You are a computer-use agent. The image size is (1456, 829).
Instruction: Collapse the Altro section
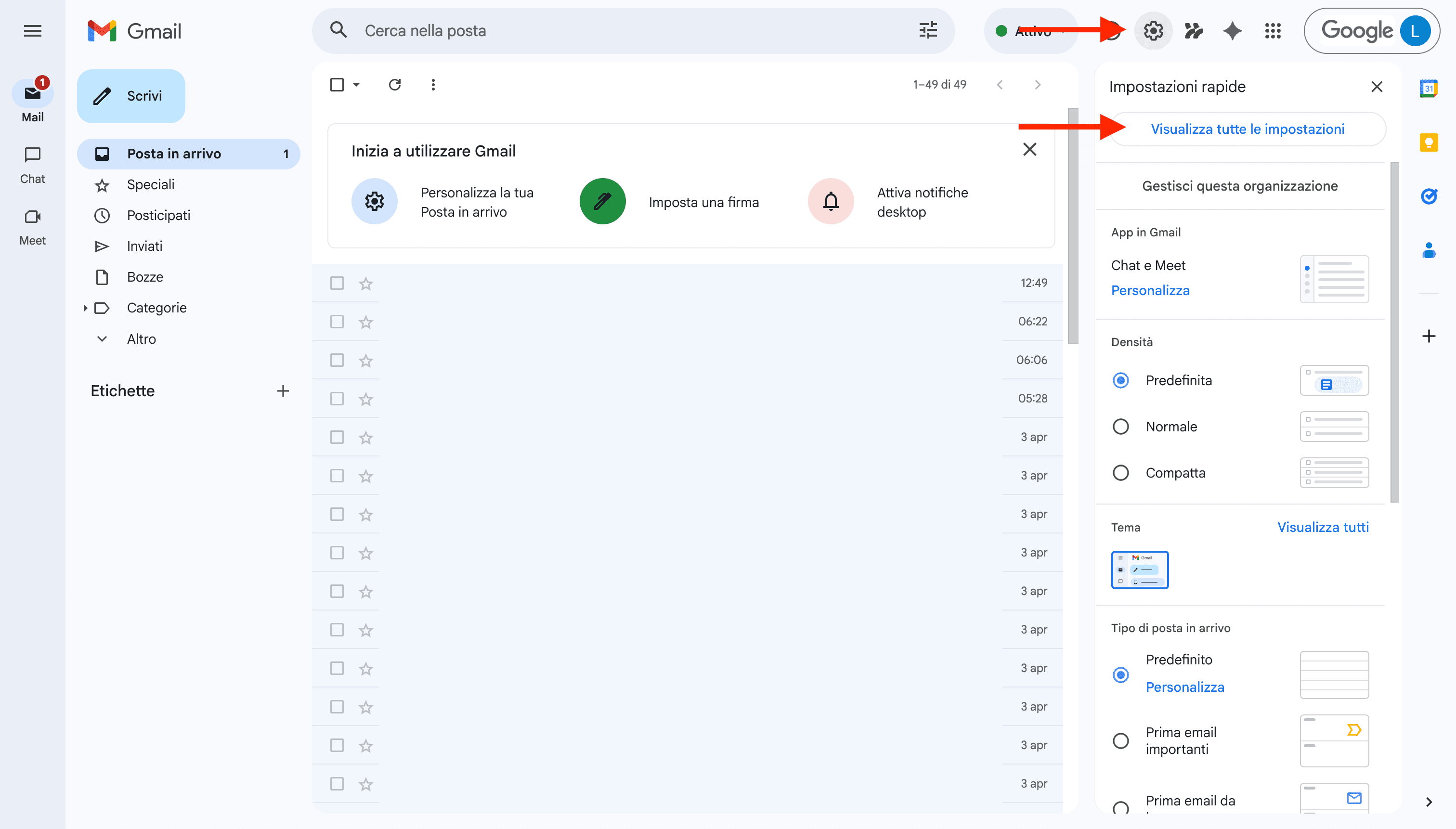click(102, 338)
